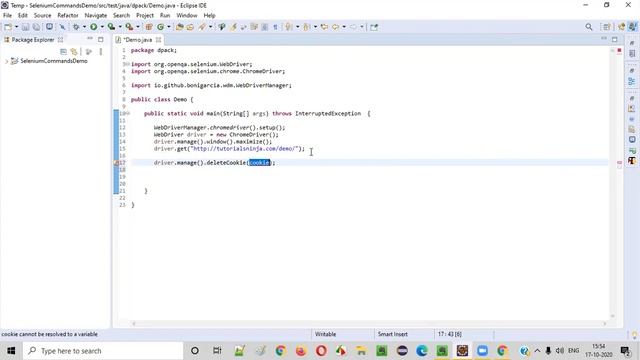Open the Refactor menu
Image resolution: width=640 pixels, height=360 pixels.
(68, 15)
